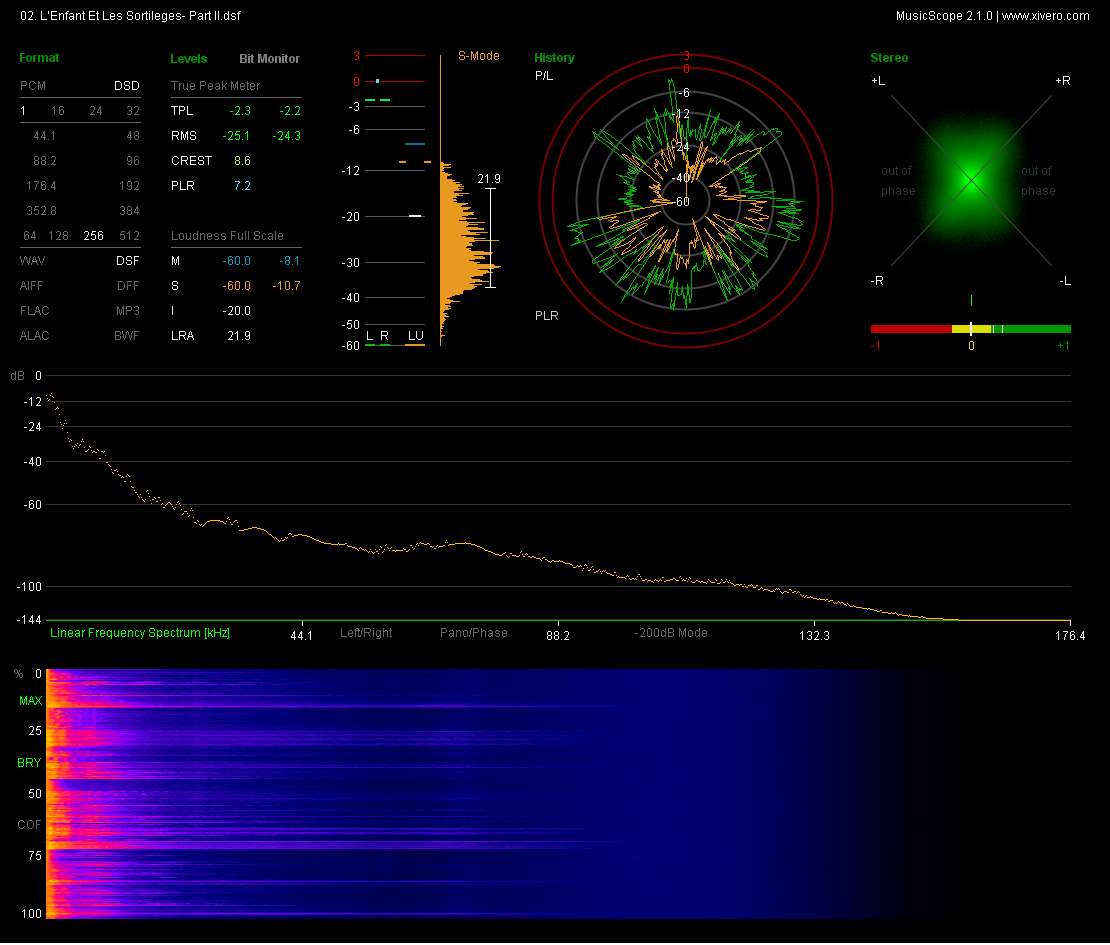Viewport: 1110px width, 945px height.
Task: Open the www.xivero.com link
Action: tap(1045, 16)
